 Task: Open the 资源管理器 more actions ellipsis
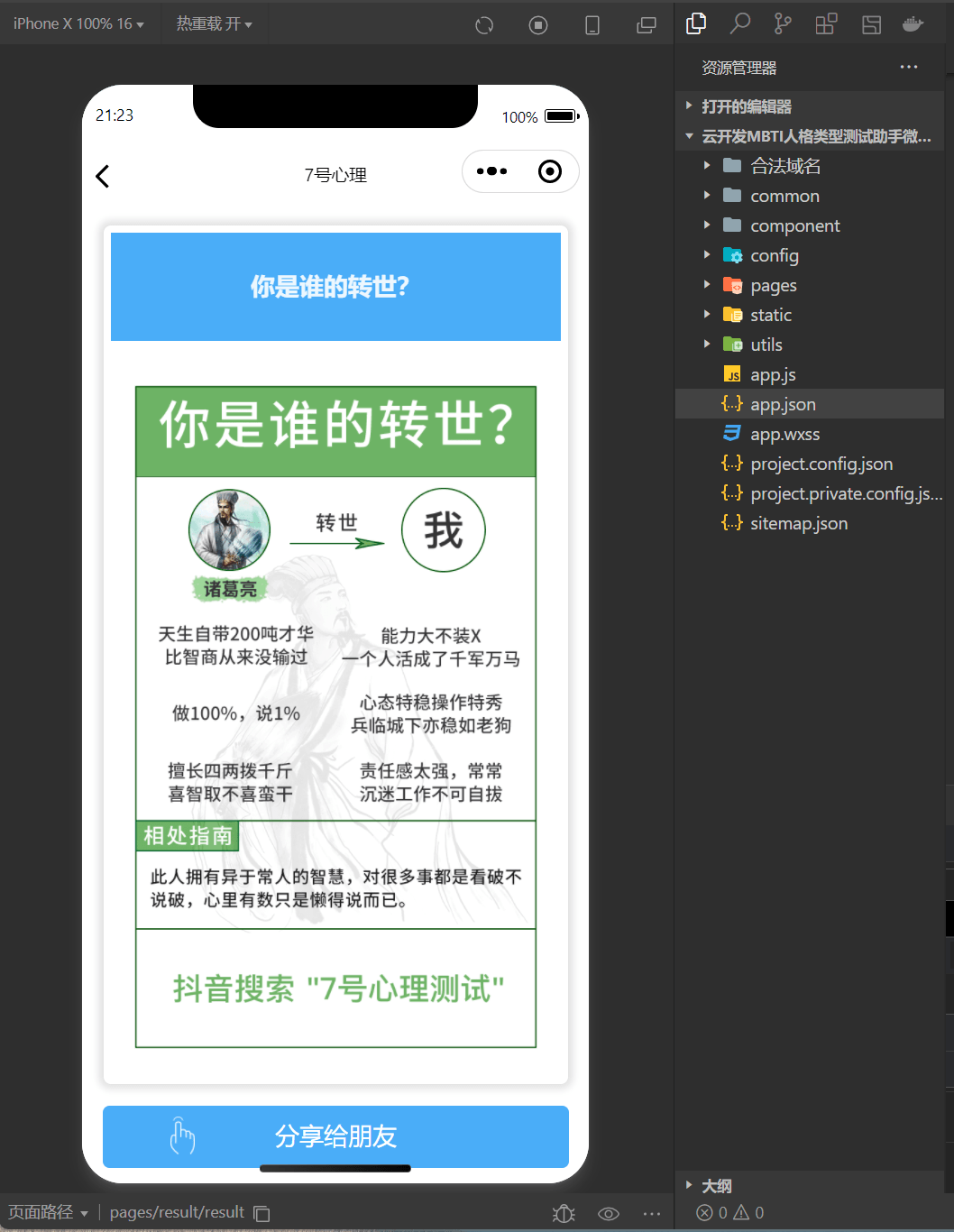tap(909, 67)
